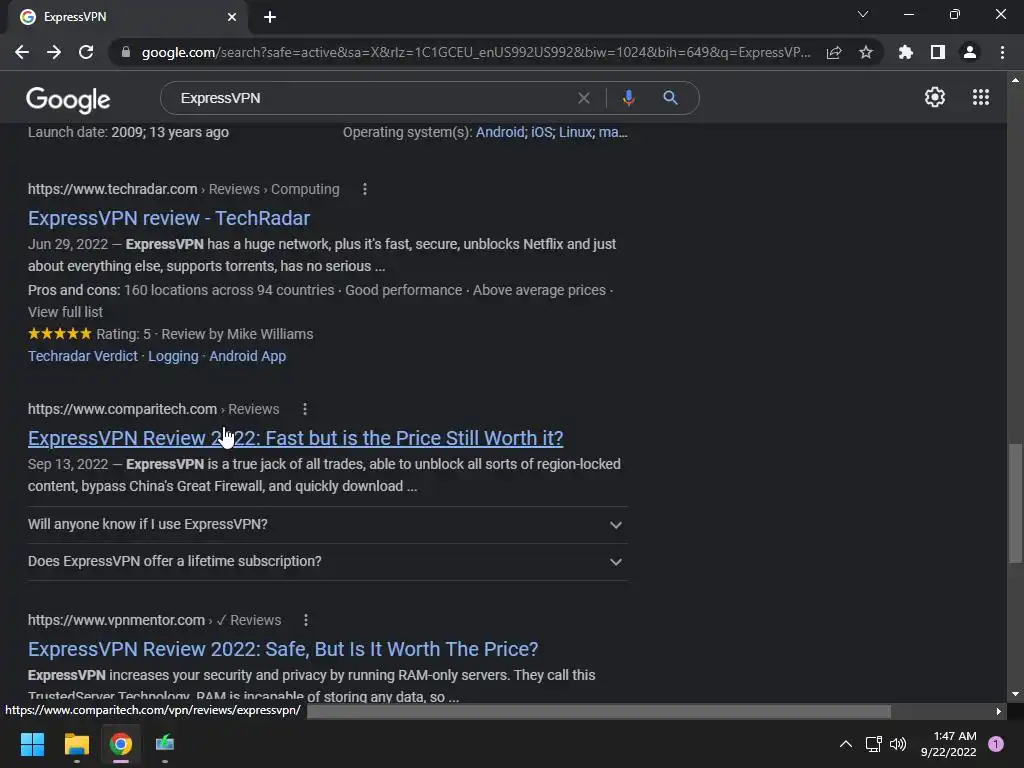Expand 'Will anyone know if I use ExpressVPN?'
The image size is (1024, 768).
tap(328, 524)
